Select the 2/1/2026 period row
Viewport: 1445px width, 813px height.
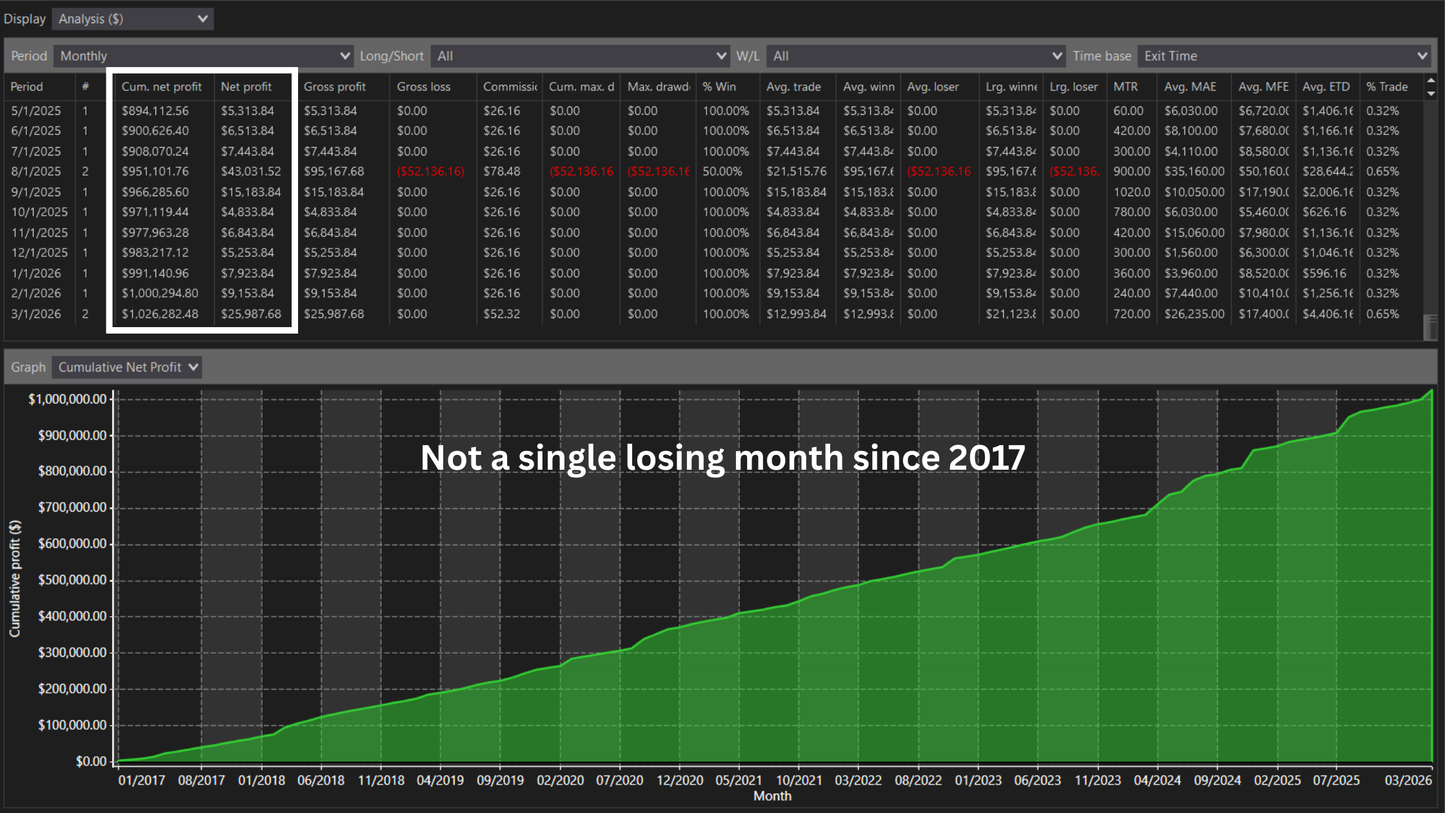714,294
